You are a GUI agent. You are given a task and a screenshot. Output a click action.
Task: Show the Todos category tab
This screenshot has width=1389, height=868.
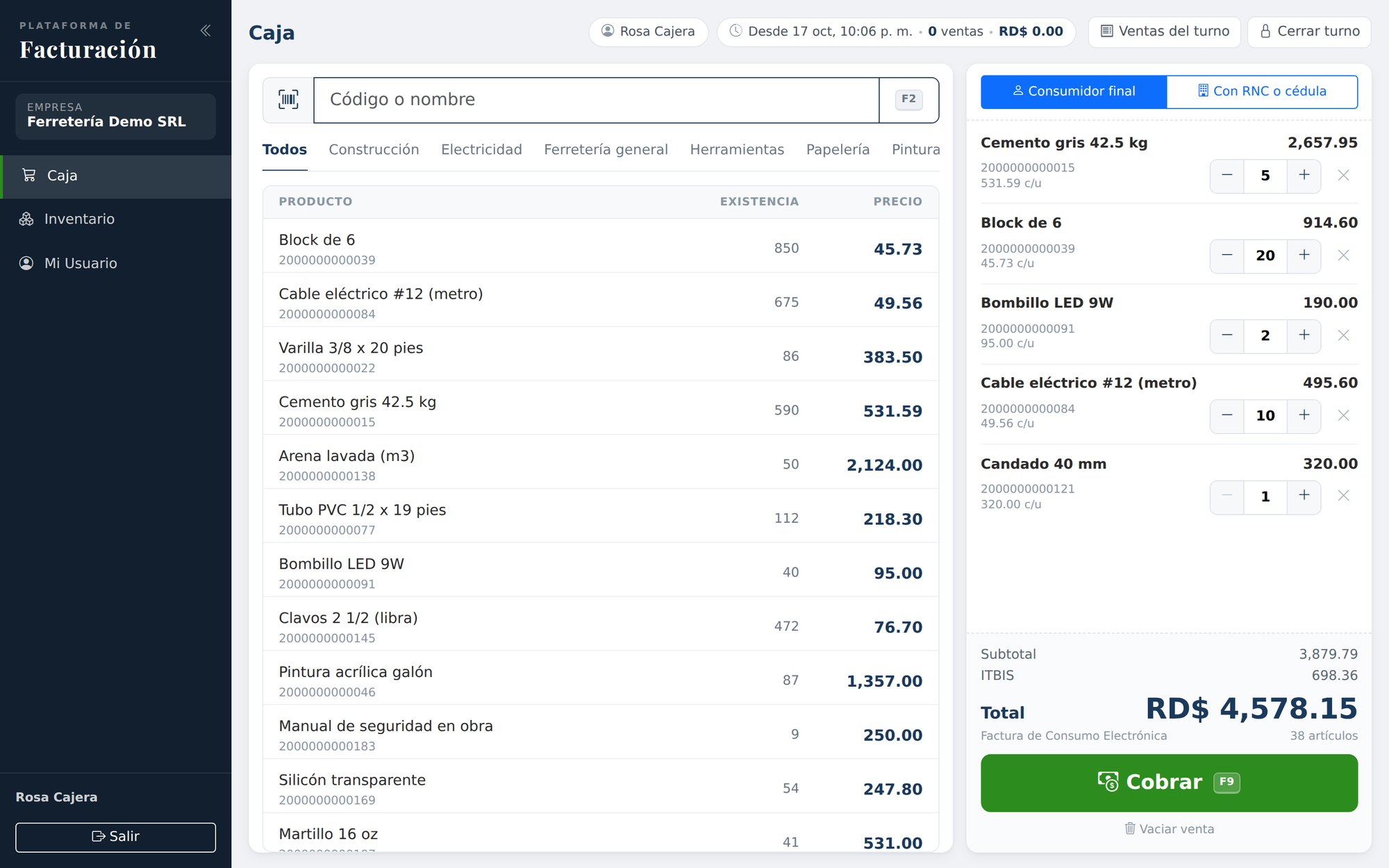pyautogui.click(x=285, y=150)
